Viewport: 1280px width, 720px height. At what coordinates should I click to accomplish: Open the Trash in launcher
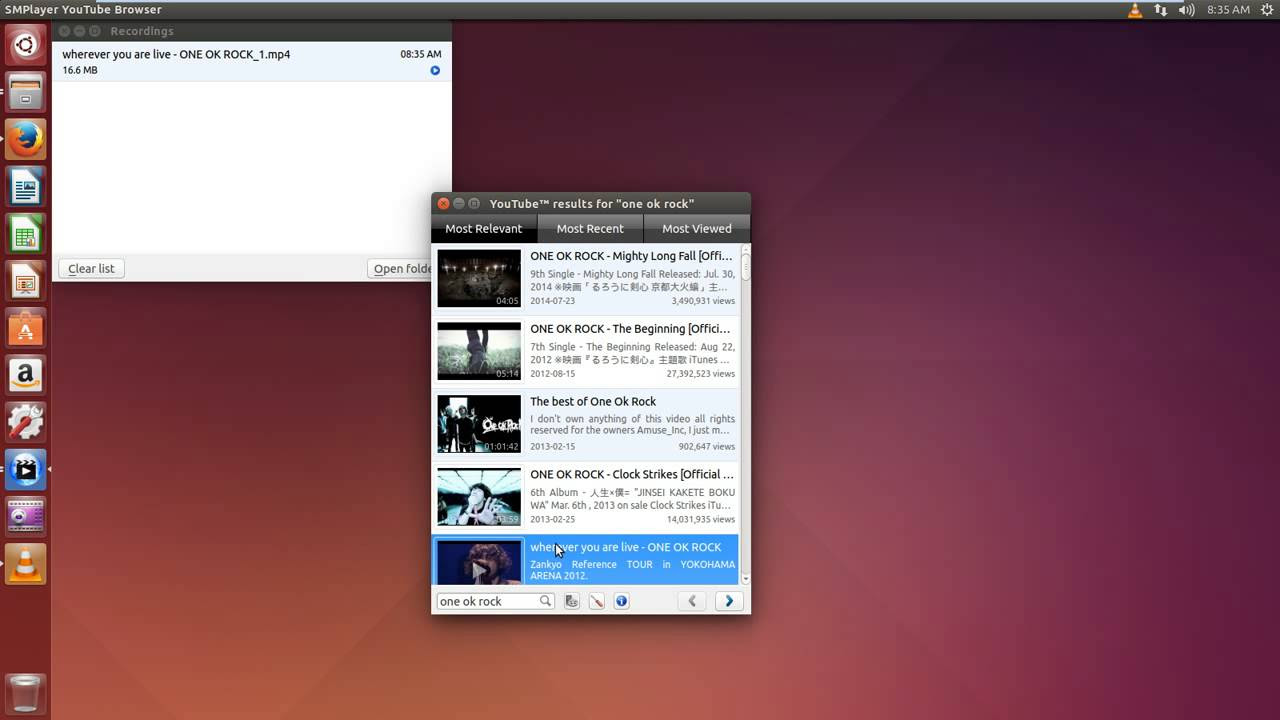point(26,693)
